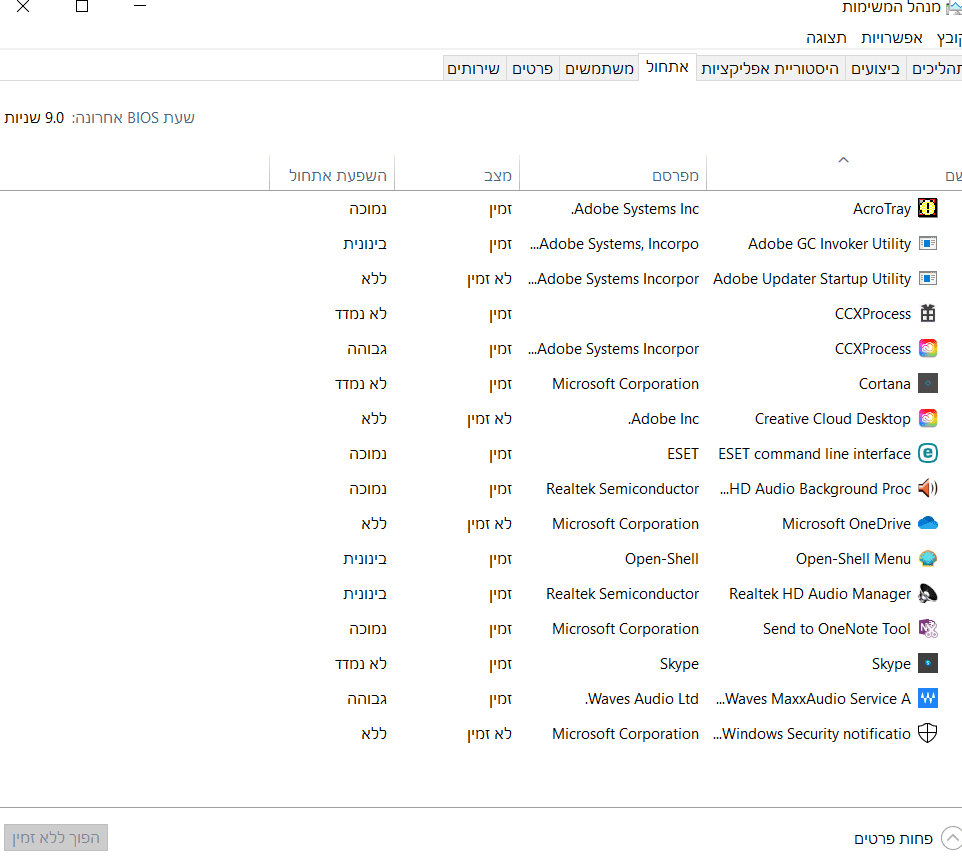The width and height of the screenshot is (962, 857).
Task: Open the אפשרויות menu
Action: (891, 38)
